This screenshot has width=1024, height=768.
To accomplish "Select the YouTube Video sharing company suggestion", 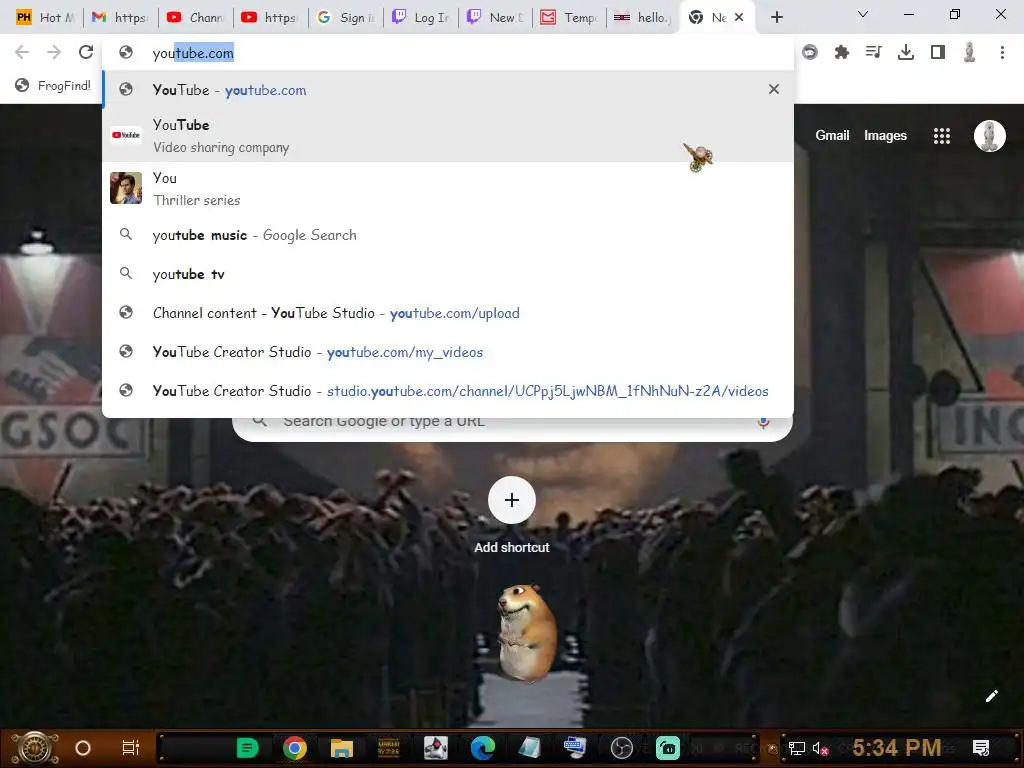I will pos(448,135).
